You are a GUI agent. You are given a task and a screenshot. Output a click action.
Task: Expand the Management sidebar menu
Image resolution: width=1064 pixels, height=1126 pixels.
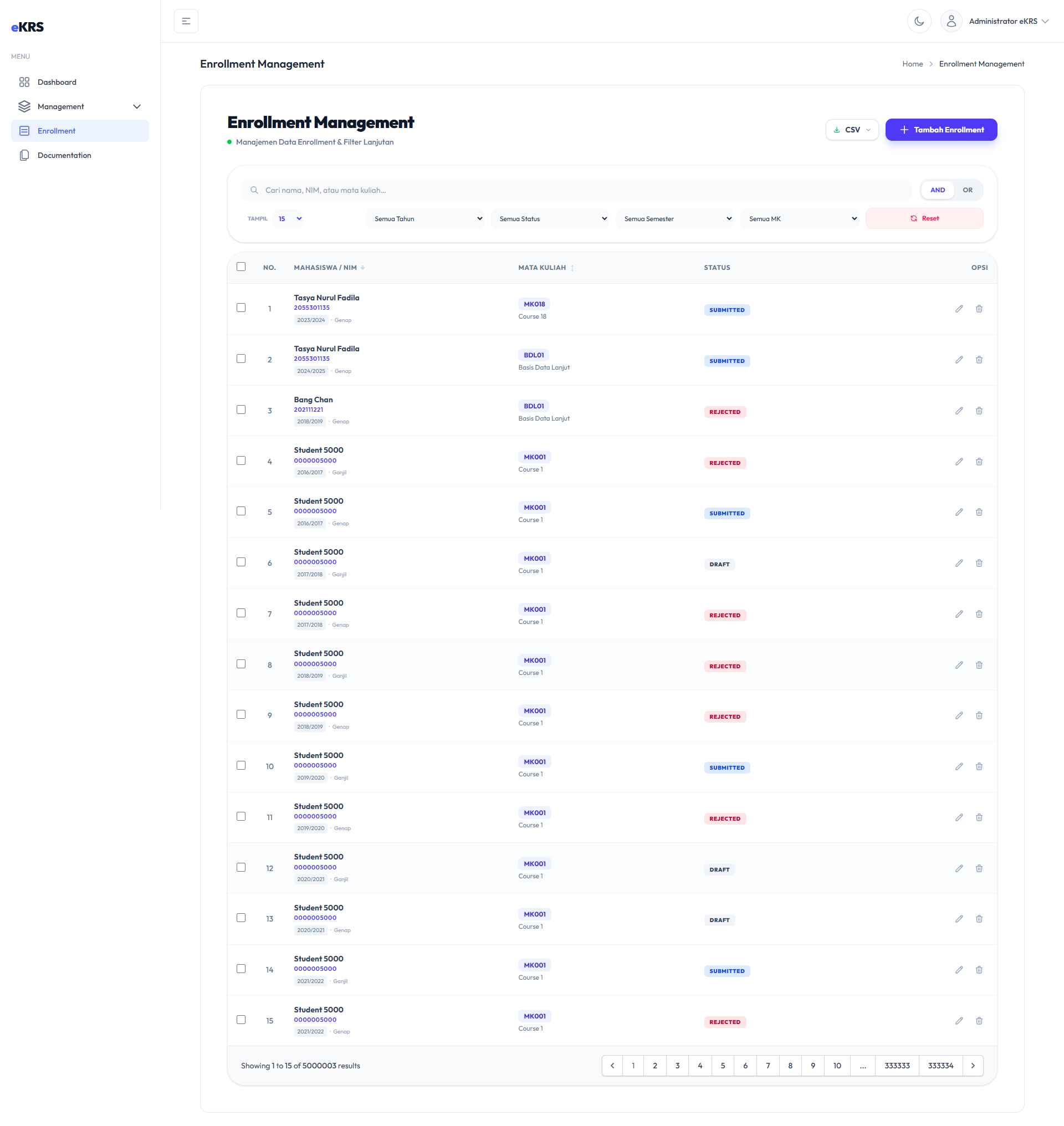tap(80, 106)
